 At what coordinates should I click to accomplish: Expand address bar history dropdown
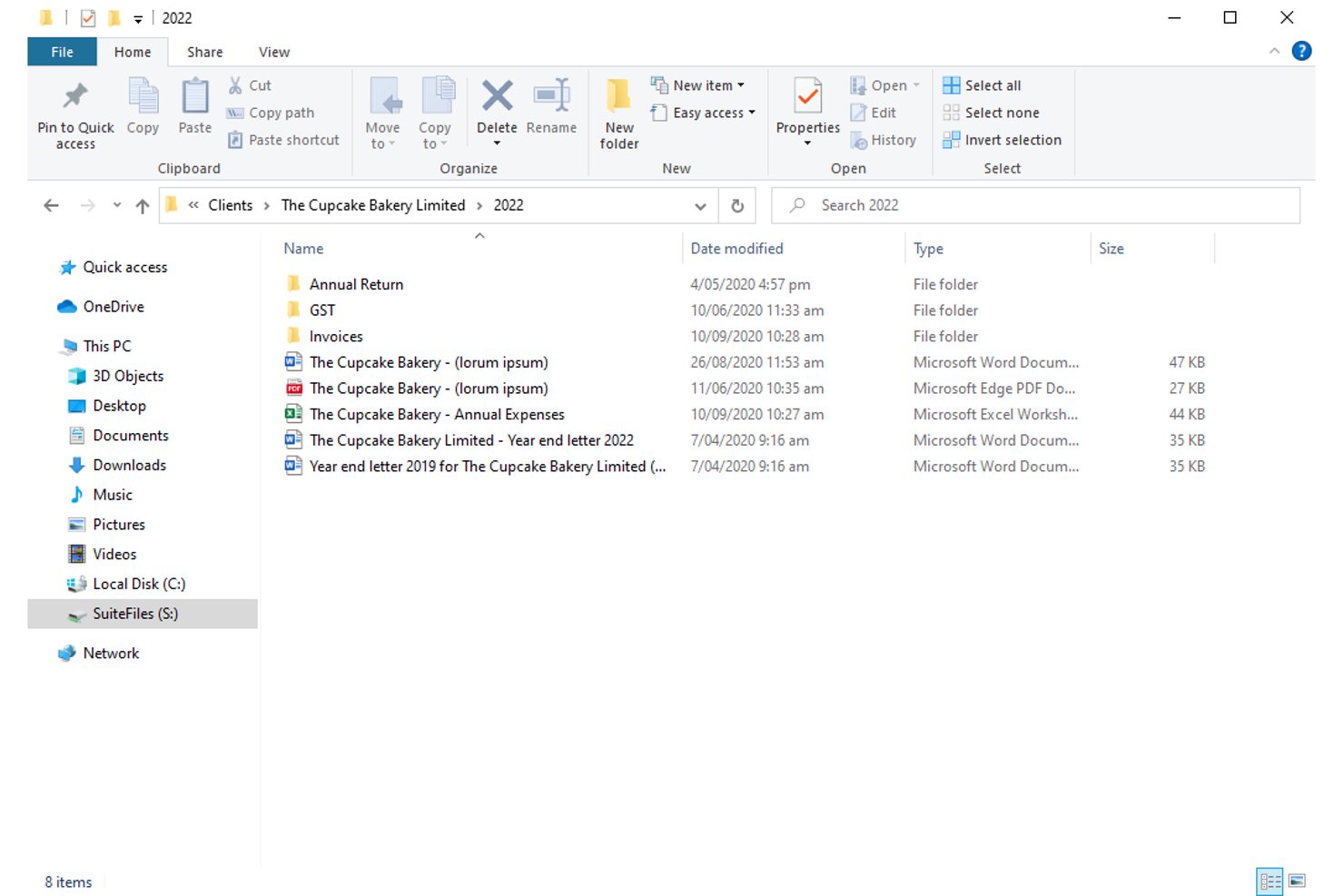[700, 206]
